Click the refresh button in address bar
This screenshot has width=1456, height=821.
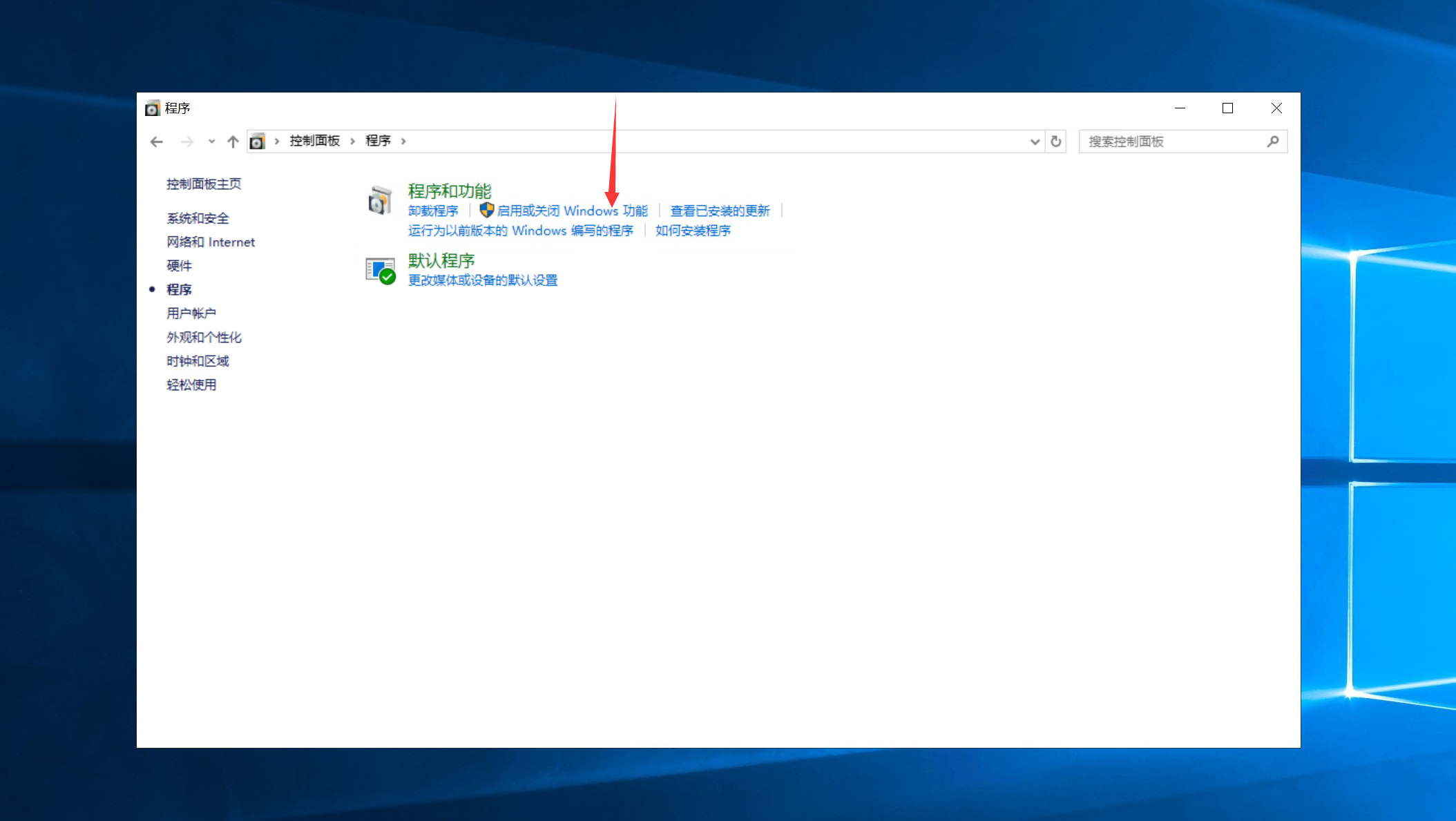coord(1055,142)
